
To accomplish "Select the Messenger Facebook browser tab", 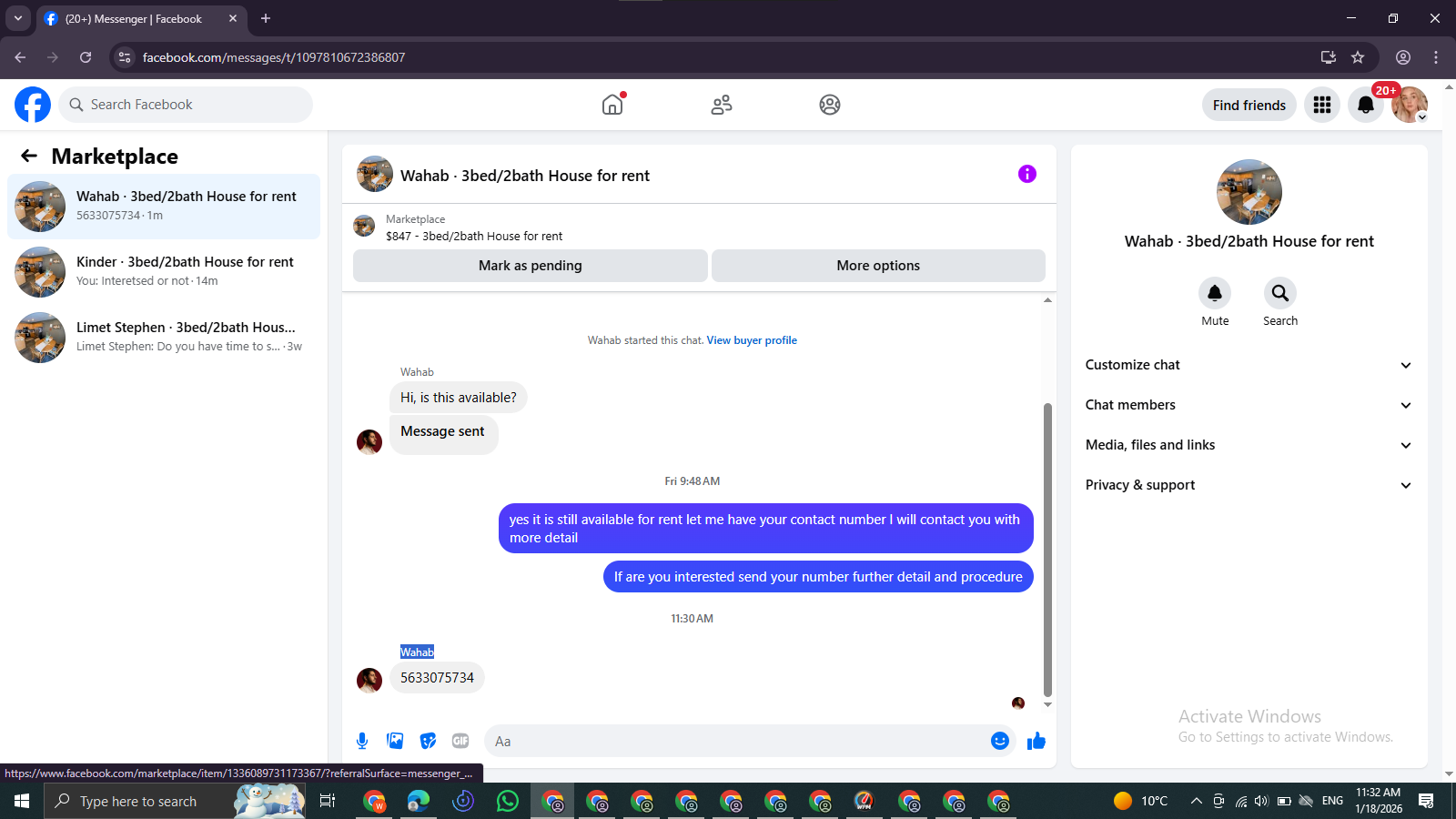I will [x=141, y=18].
